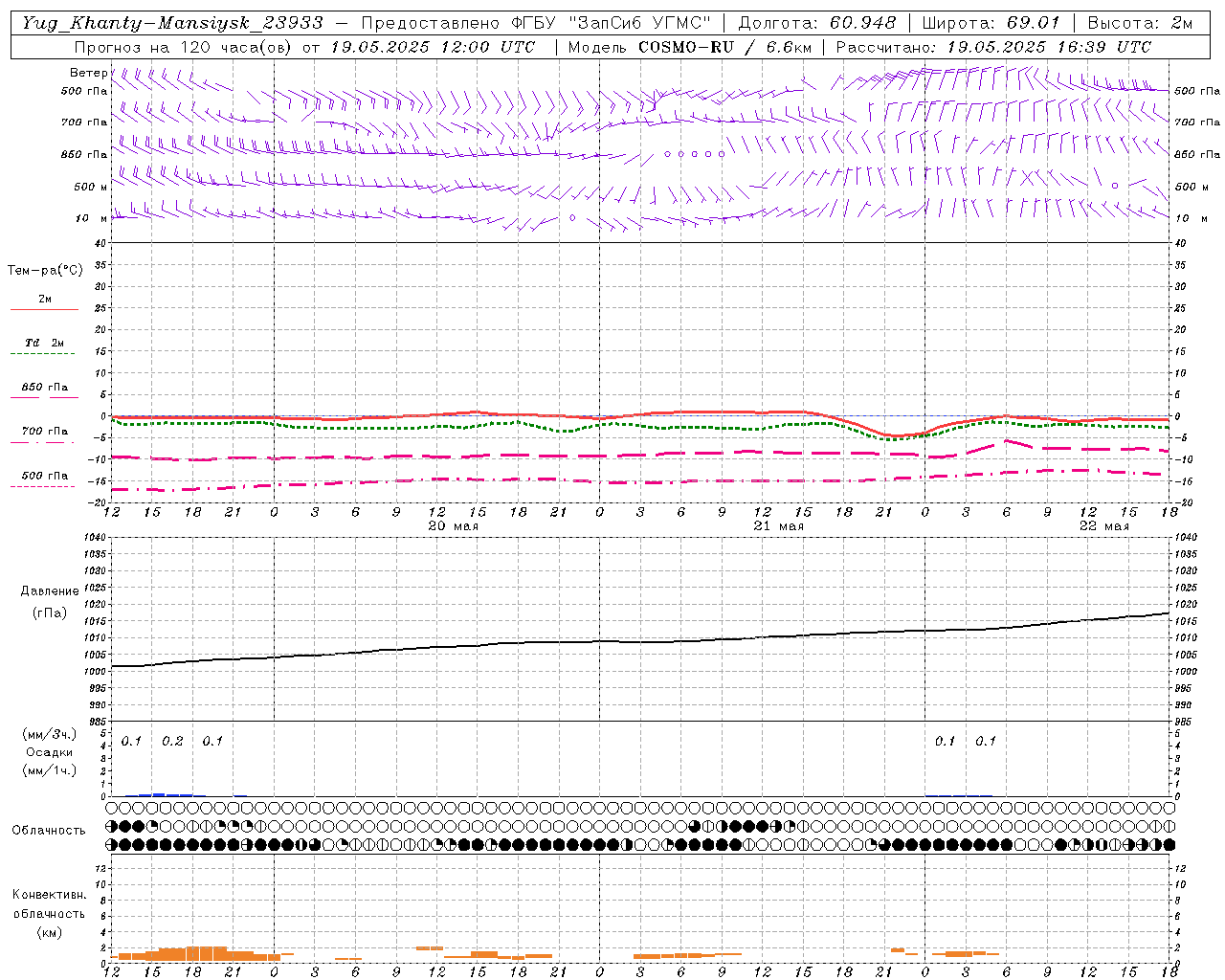Click the Конвективн. panel label

click(x=49, y=895)
